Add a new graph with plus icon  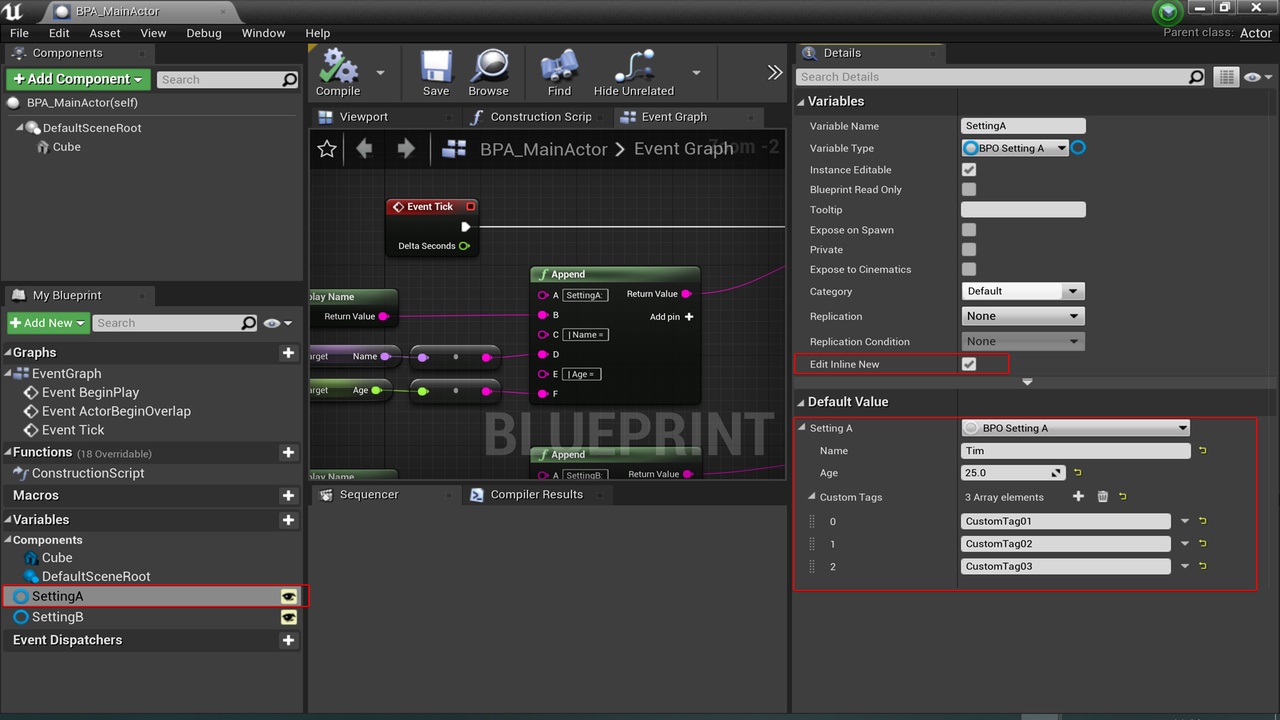288,352
